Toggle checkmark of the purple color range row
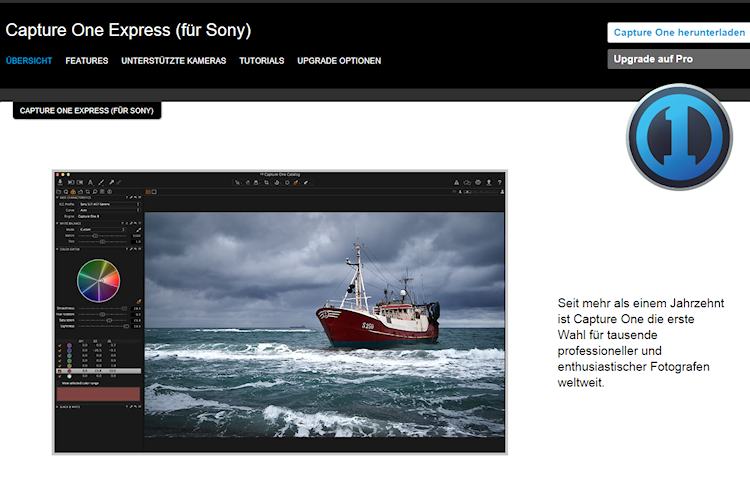This screenshot has width=750, height=490. tap(60, 345)
